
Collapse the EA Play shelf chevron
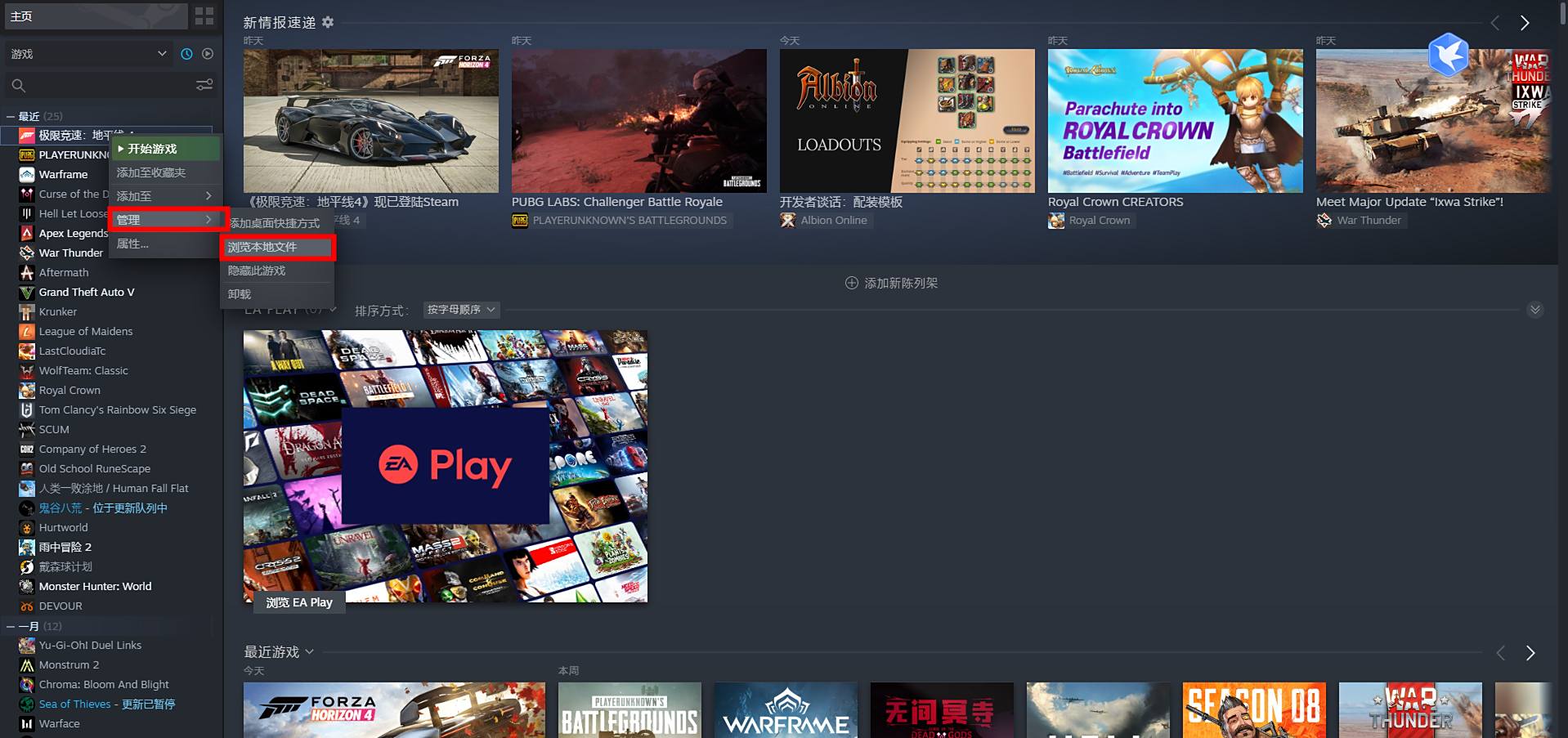[1535, 310]
